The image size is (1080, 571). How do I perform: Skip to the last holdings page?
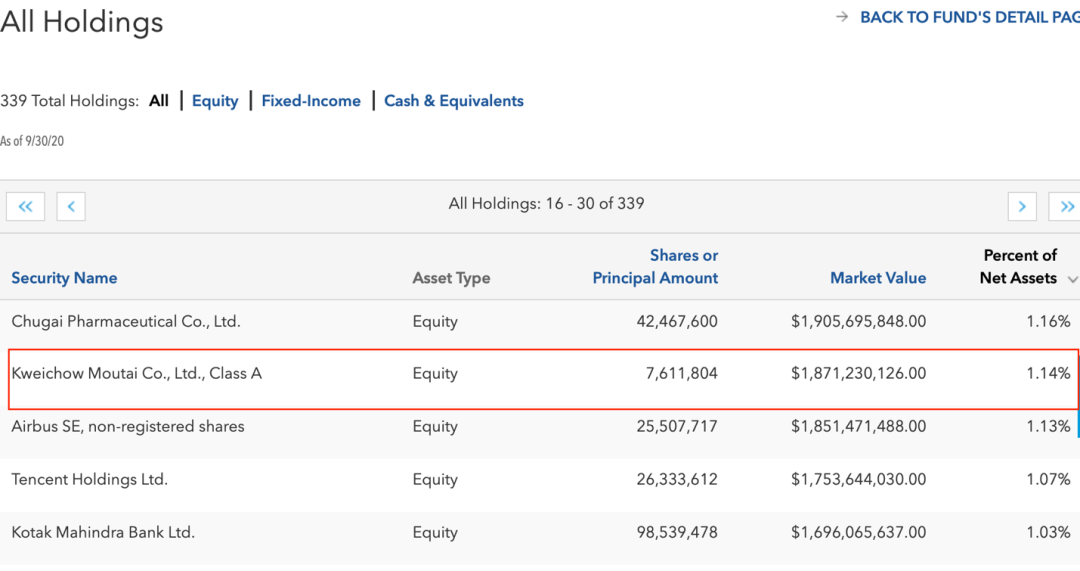[1066, 207]
